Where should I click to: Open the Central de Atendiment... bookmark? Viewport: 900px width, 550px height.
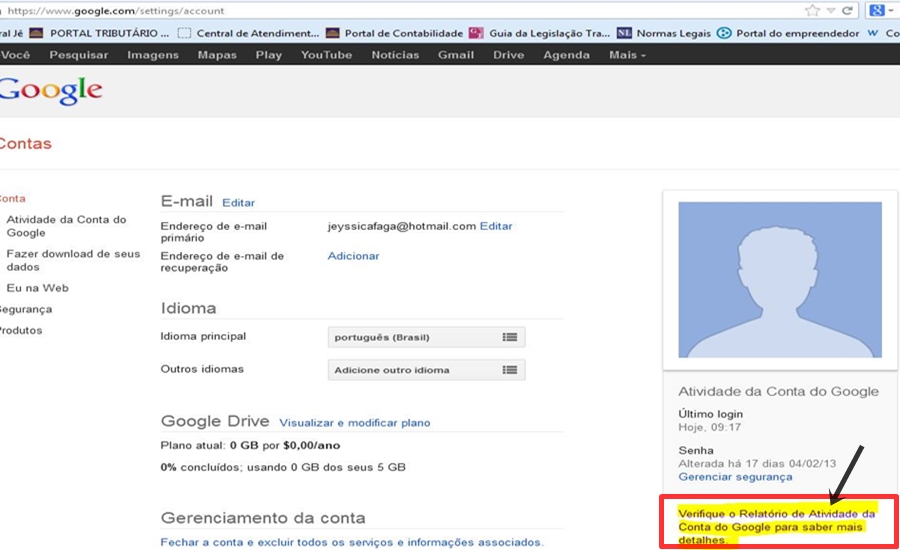coord(248,33)
